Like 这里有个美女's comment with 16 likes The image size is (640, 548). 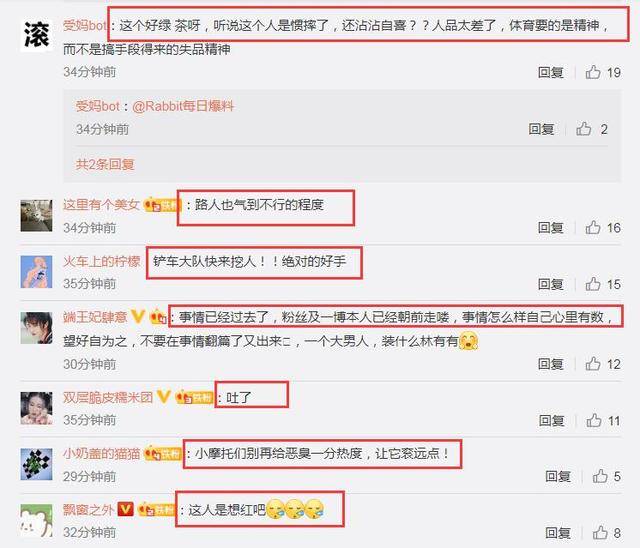pos(593,227)
